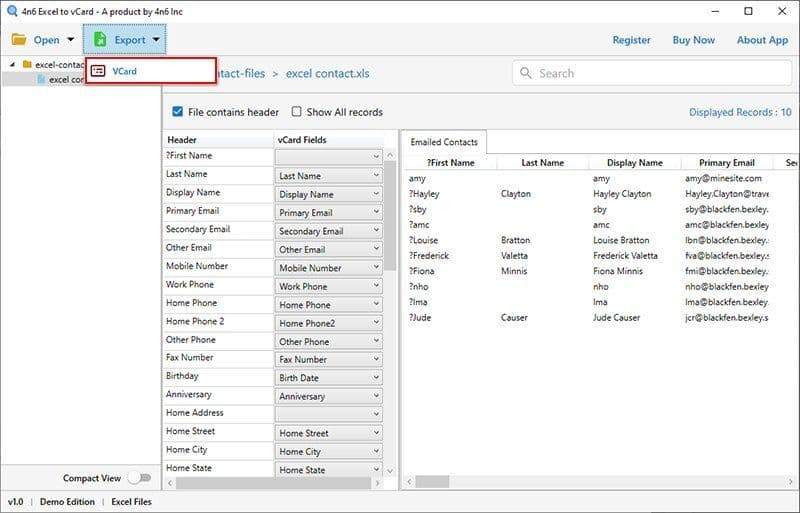The height and width of the screenshot is (513, 800).
Task: Toggle the Compact View switch
Action: point(139,478)
